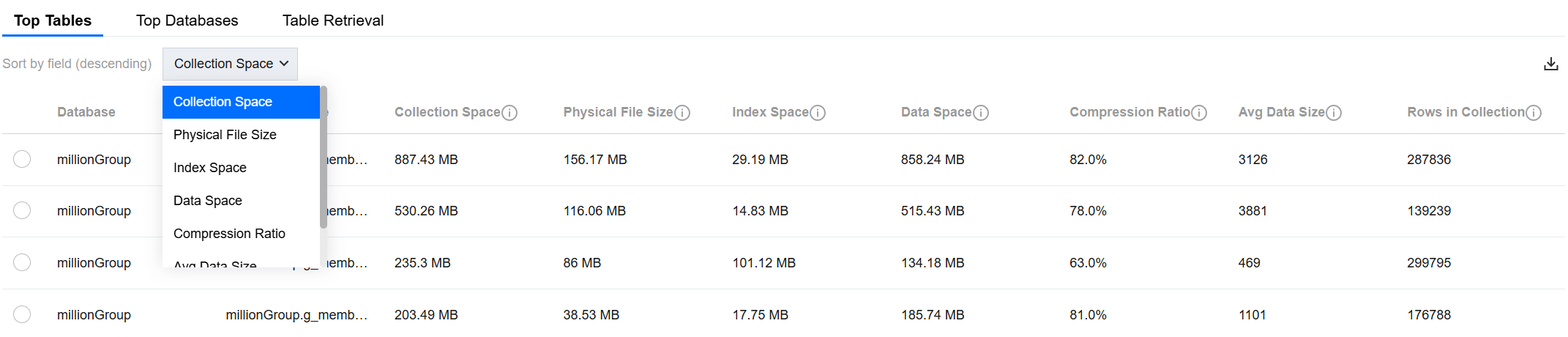The height and width of the screenshot is (337, 1568).
Task: Choose Compression Ratio in the sort list
Action: tap(229, 234)
